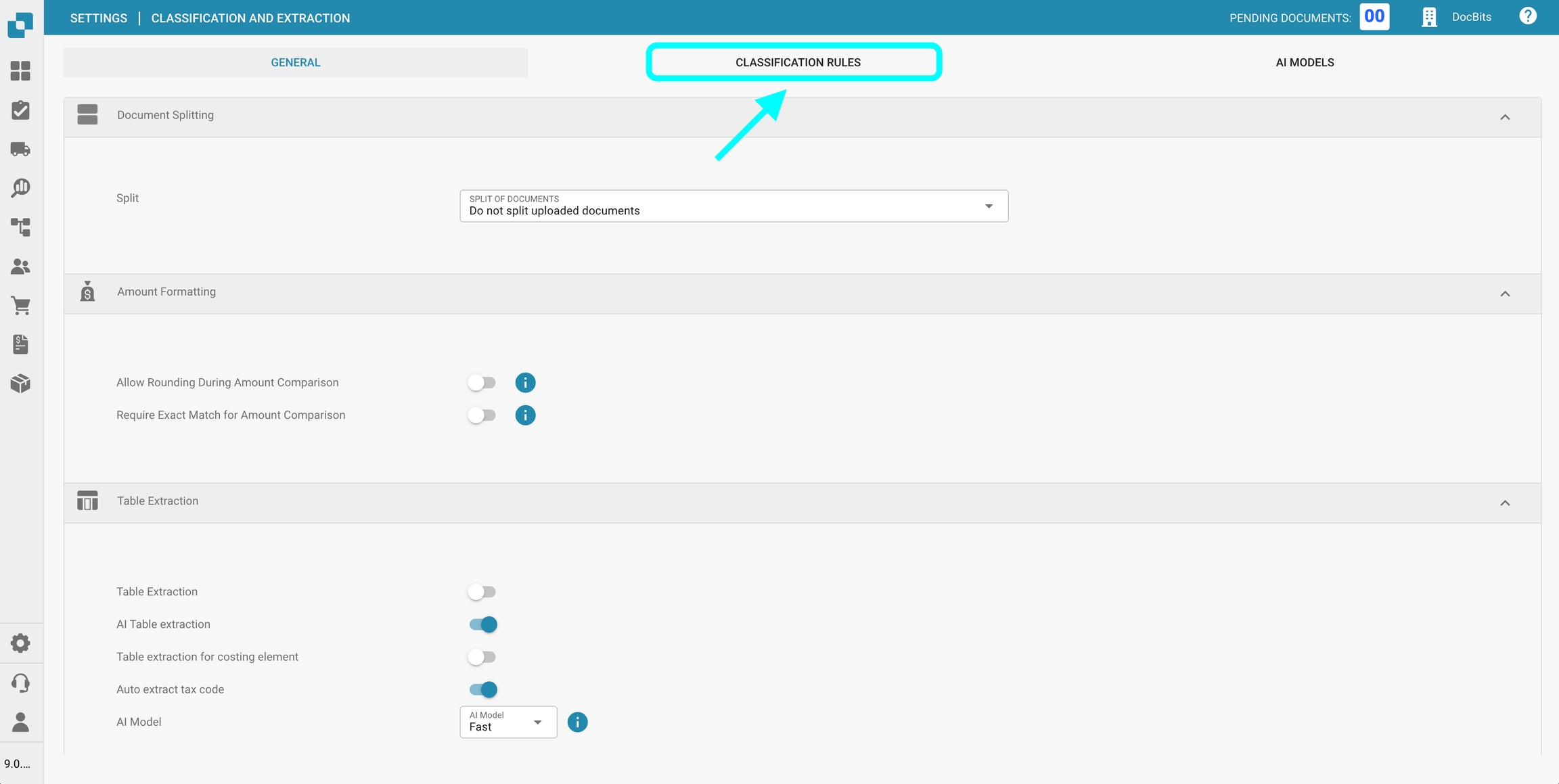The height and width of the screenshot is (784, 1559).
Task: Turn off Auto extract tax code switch
Action: pos(483,689)
